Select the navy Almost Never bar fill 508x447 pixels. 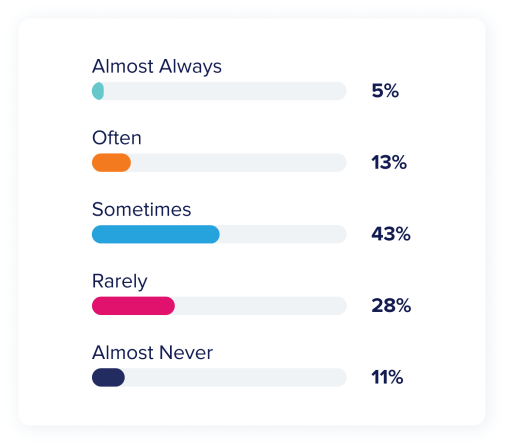pos(108,377)
